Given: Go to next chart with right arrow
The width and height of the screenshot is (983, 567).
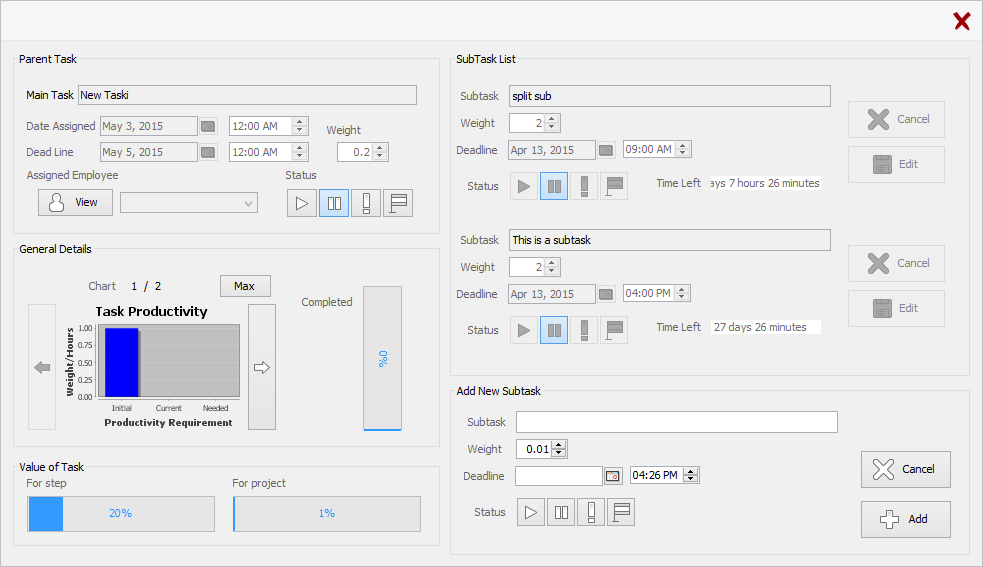Looking at the screenshot, I should [262, 368].
